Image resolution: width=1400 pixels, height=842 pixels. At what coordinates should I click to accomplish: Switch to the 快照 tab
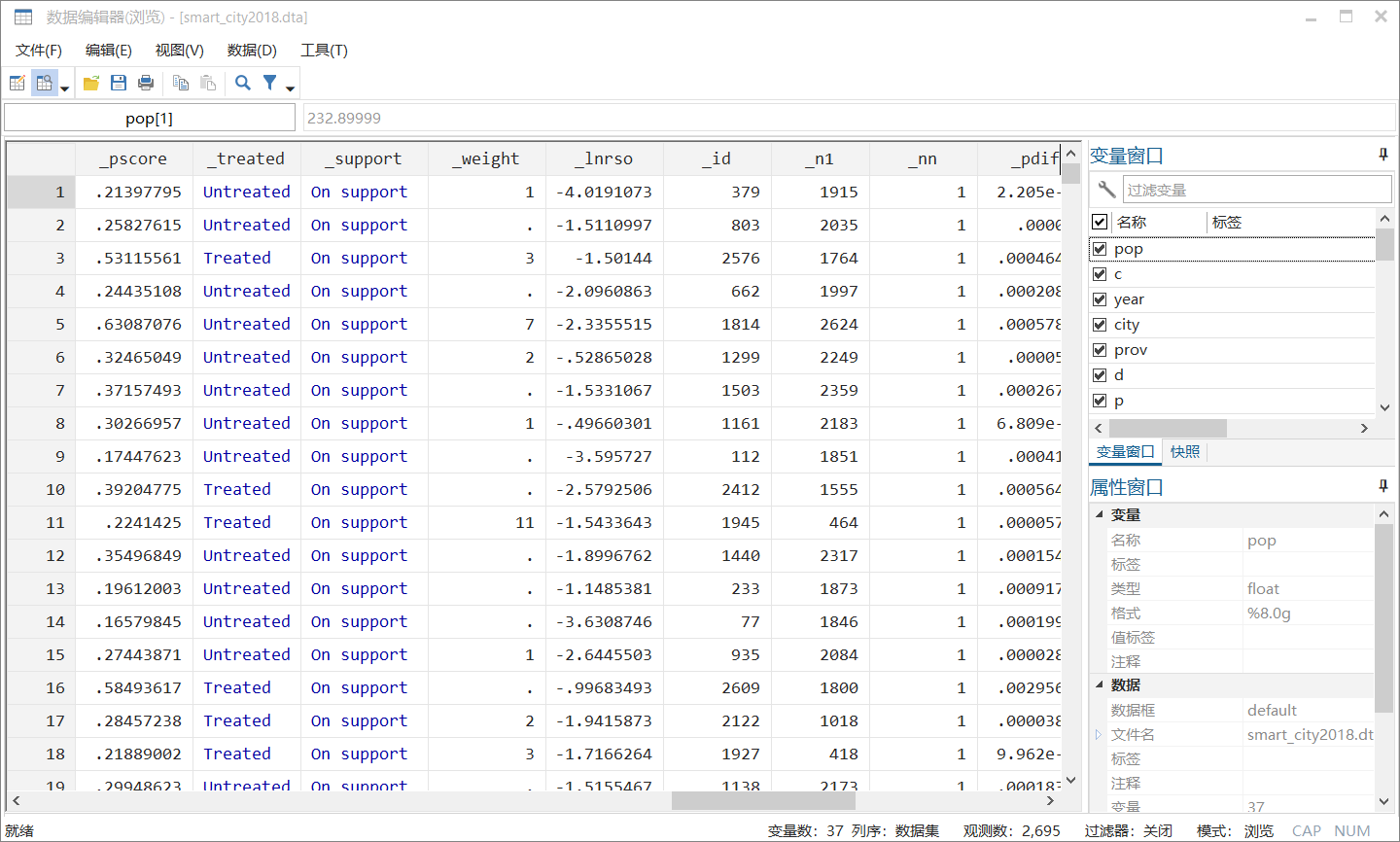pos(1185,452)
